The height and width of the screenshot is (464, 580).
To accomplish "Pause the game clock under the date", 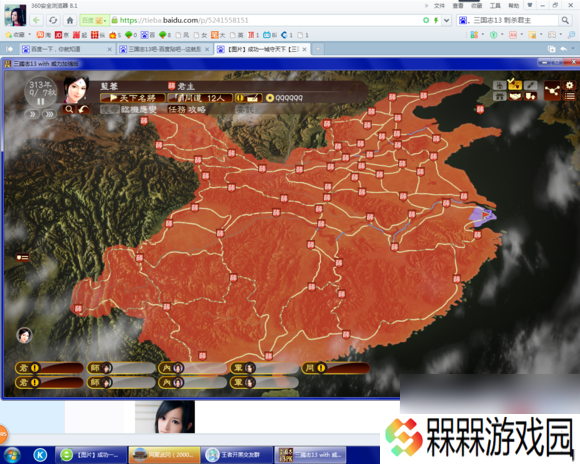I will [41, 101].
